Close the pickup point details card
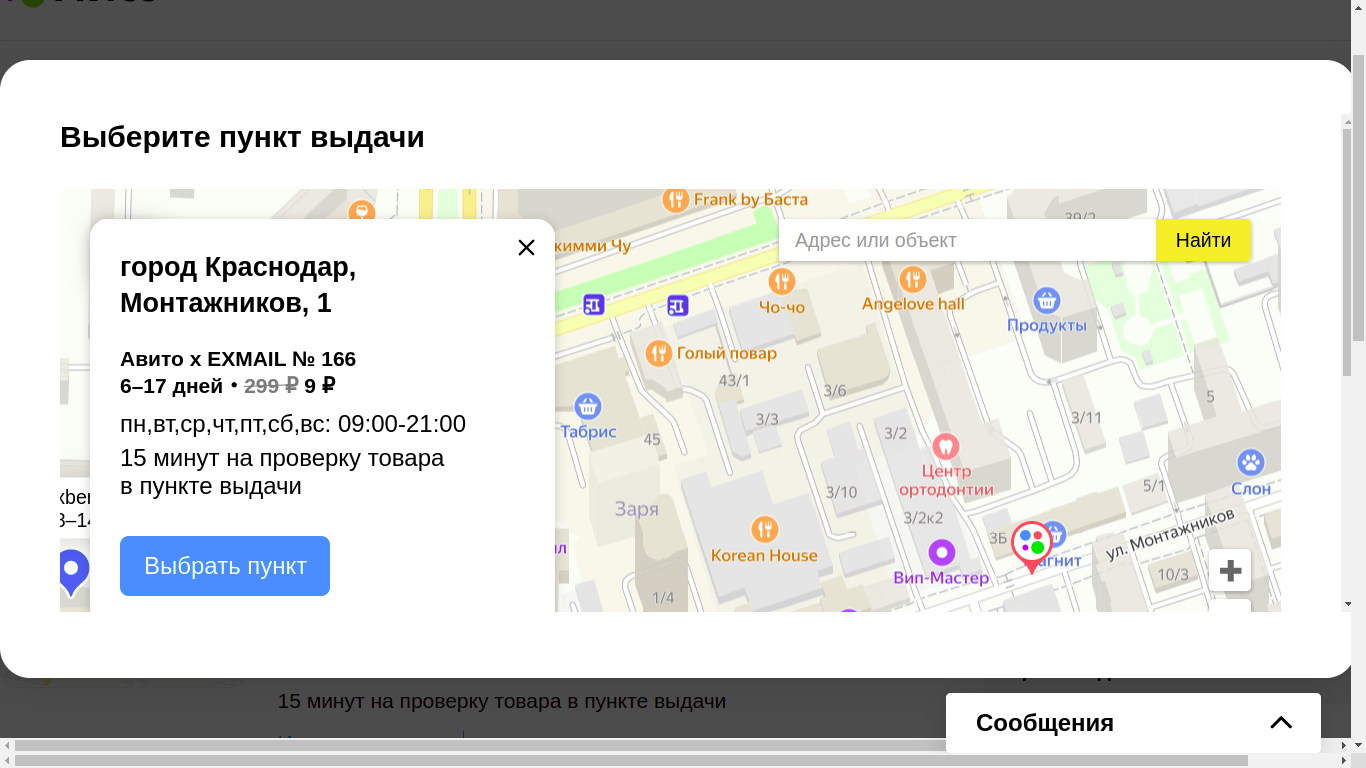 [x=526, y=247]
